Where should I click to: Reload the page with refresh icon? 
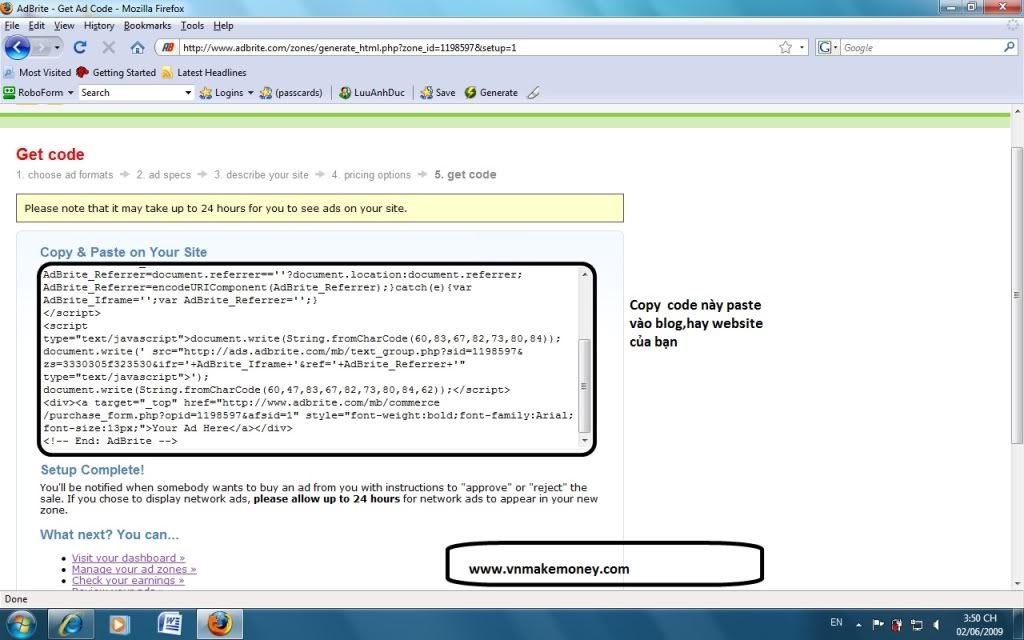click(80, 48)
